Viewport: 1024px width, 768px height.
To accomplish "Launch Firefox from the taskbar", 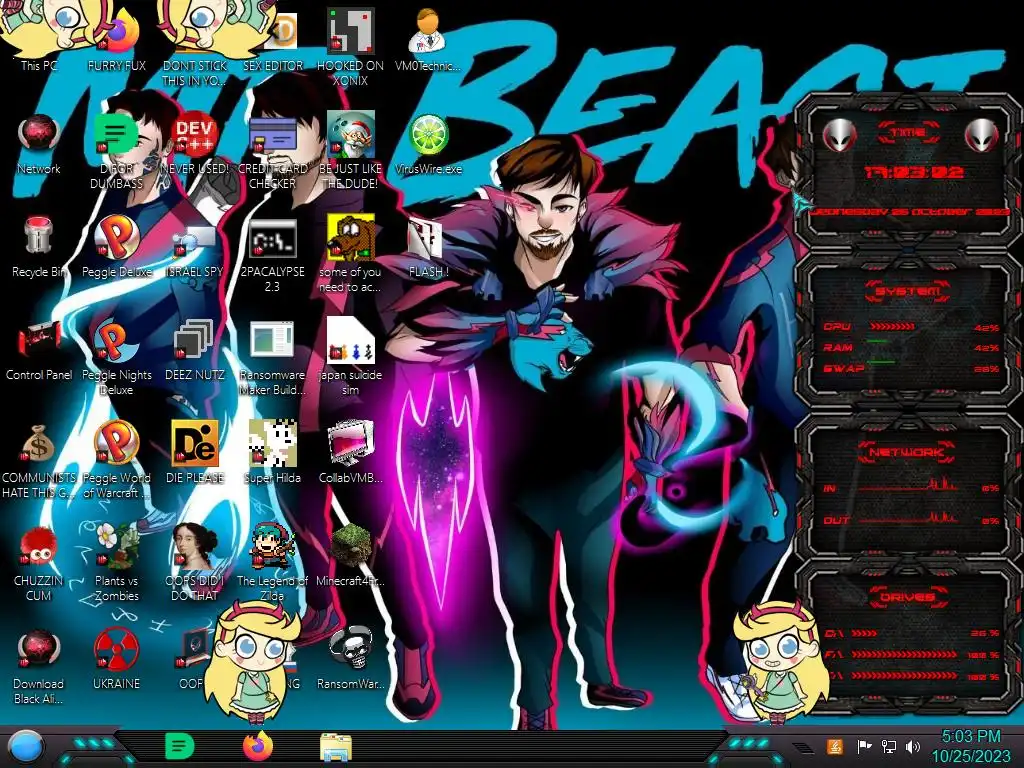I will (x=258, y=746).
